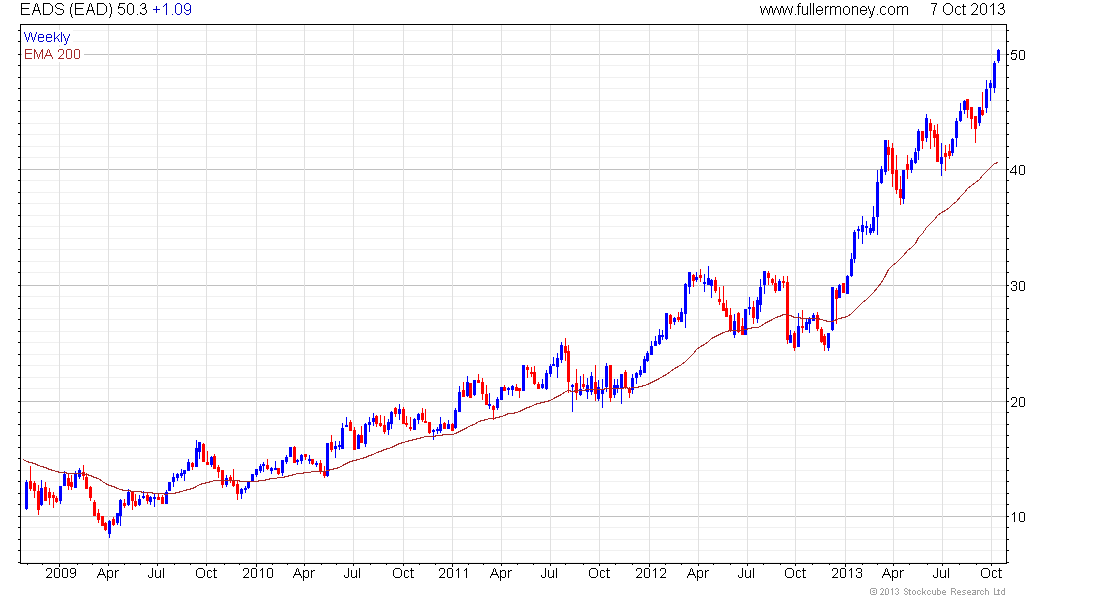The width and height of the screenshot is (1100, 600).
Task: Click the 30 price axis label
Action: point(1018,286)
